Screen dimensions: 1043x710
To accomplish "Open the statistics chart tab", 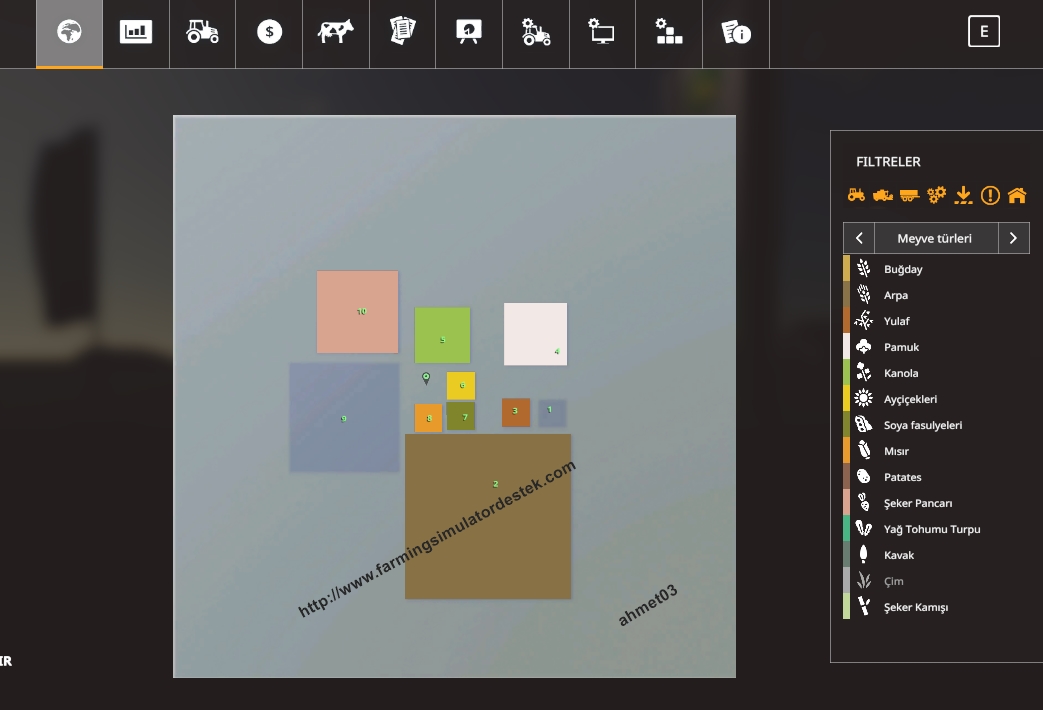I will pyautogui.click(x=136, y=32).
